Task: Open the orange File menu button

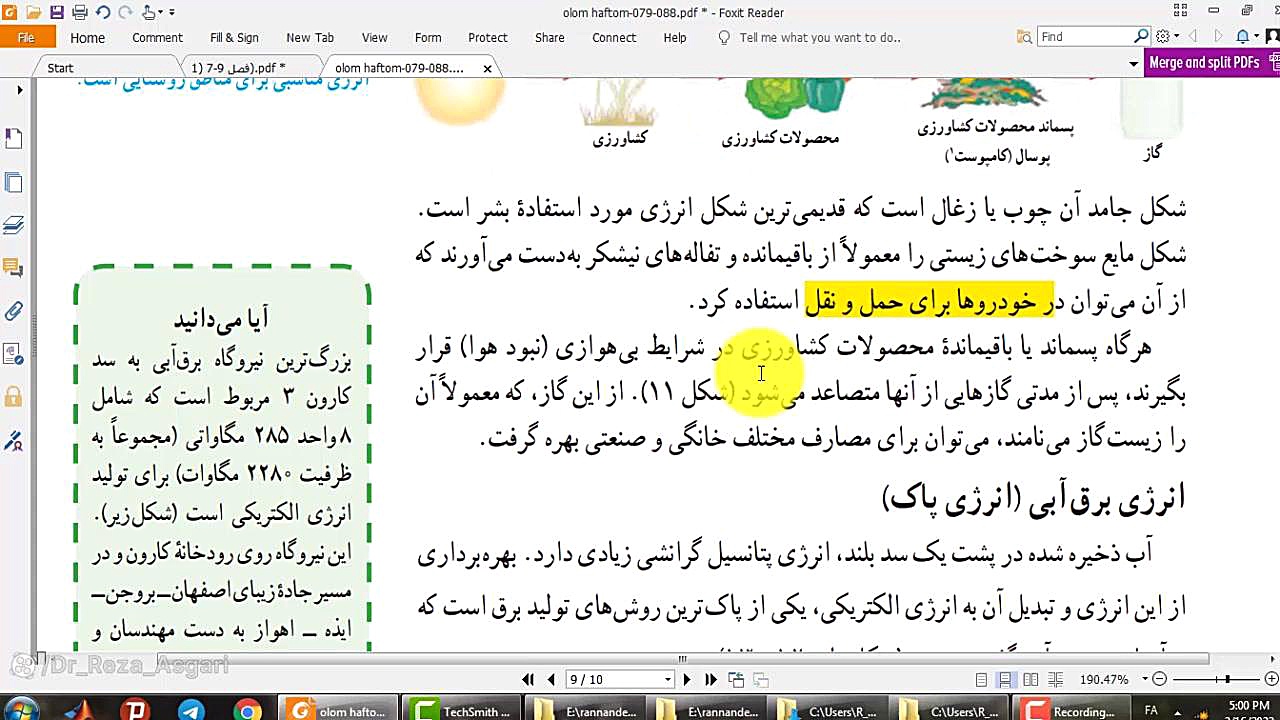Action: click(27, 37)
